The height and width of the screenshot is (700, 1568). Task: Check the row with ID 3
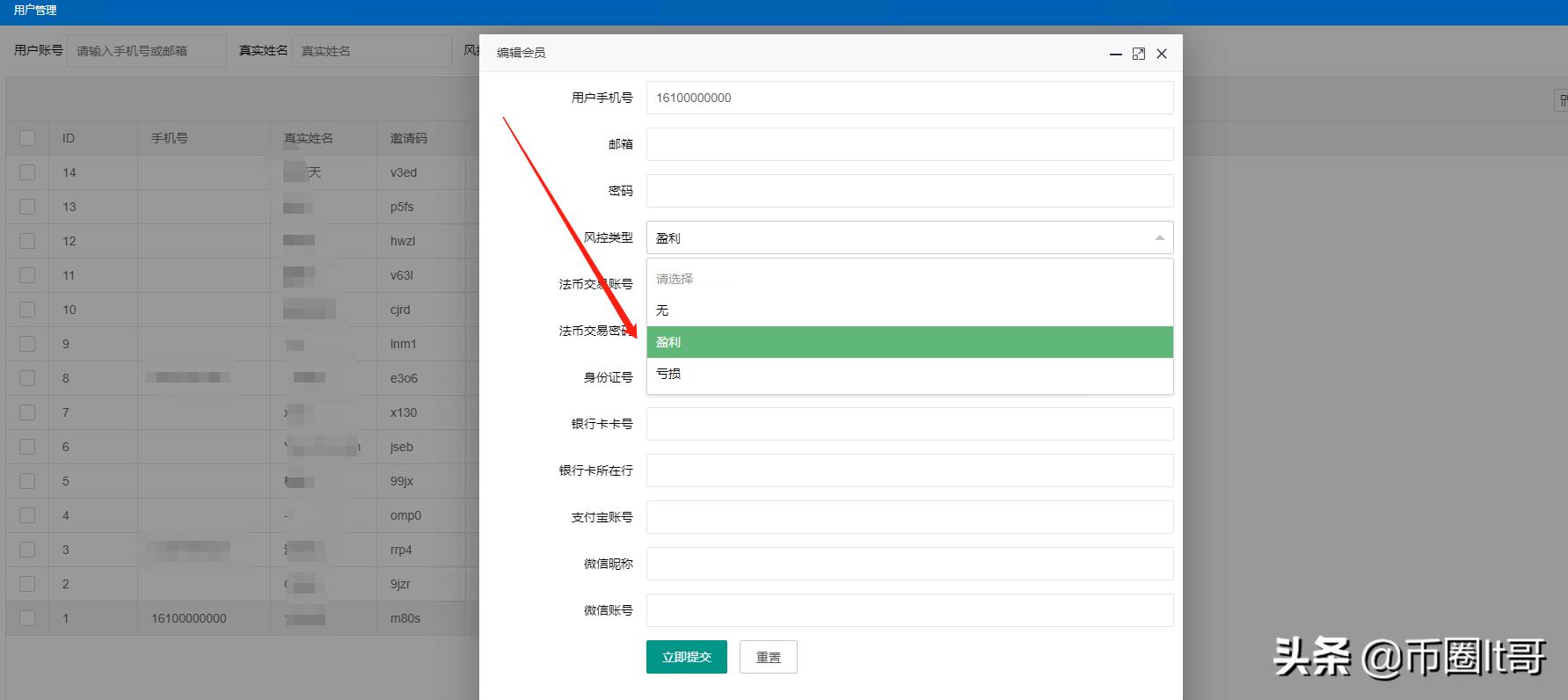tap(27, 550)
